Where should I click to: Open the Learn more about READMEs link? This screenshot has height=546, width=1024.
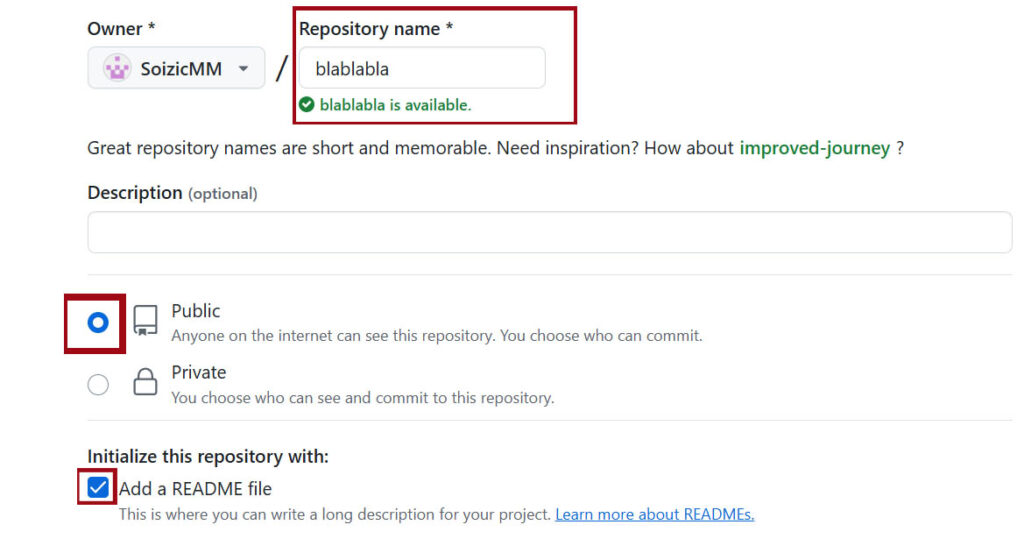point(654,515)
